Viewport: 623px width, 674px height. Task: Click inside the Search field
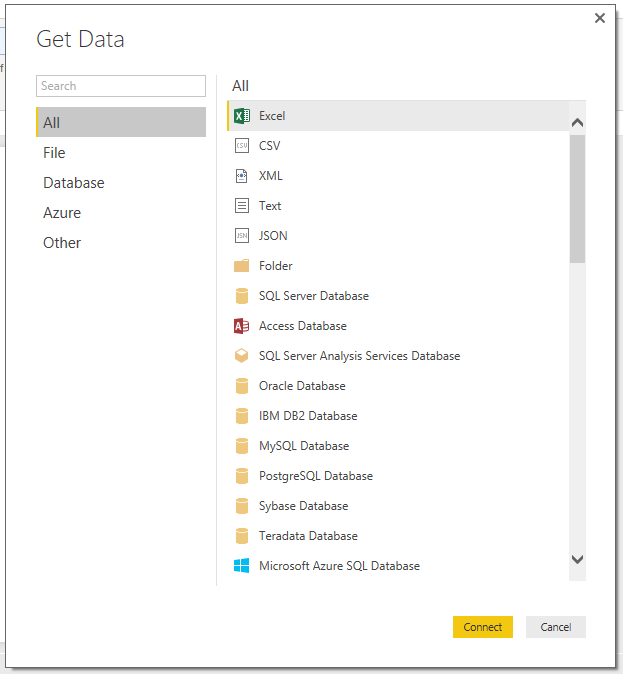(120, 86)
